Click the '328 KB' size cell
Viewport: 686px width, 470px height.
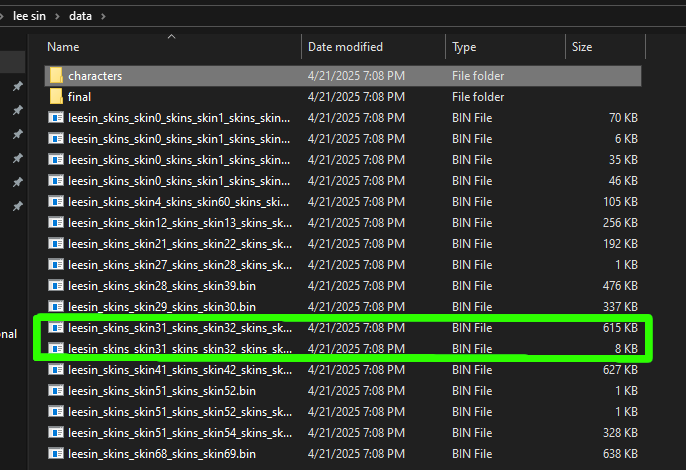point(620,433)
